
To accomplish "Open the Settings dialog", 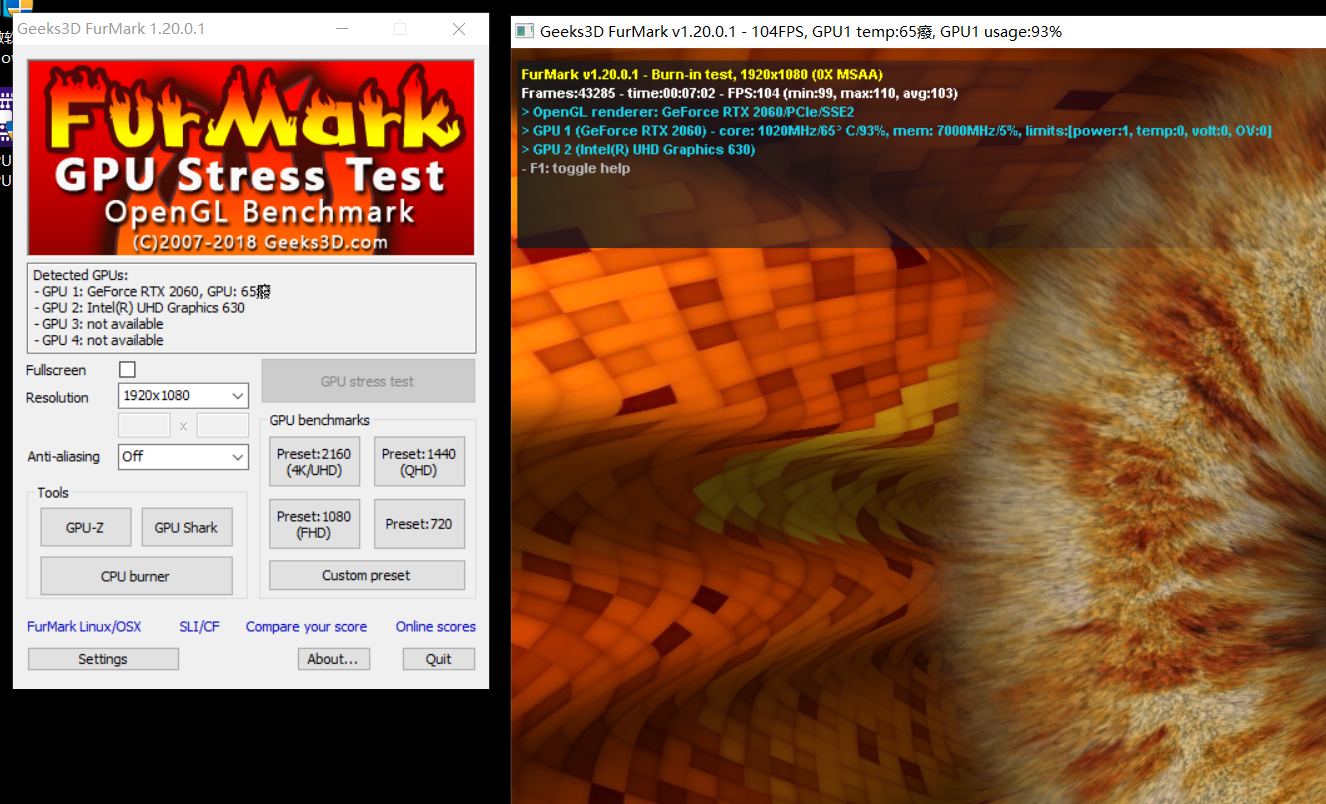I will point(103,659).
